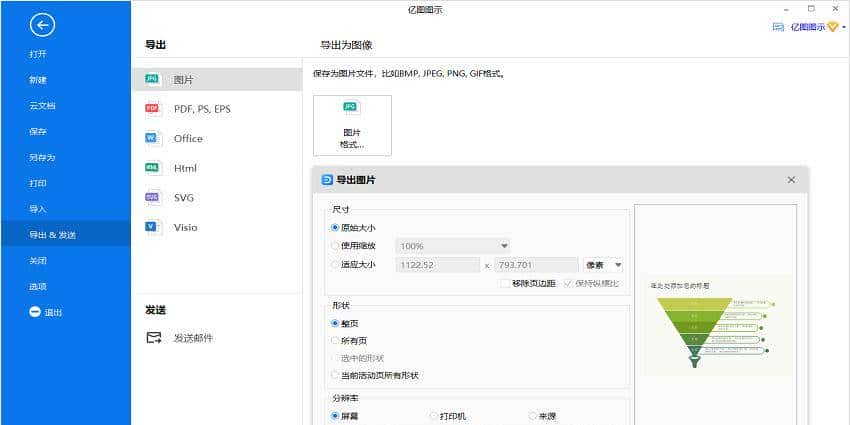Click the Visio file icon
850x425 pixels.
153,227
